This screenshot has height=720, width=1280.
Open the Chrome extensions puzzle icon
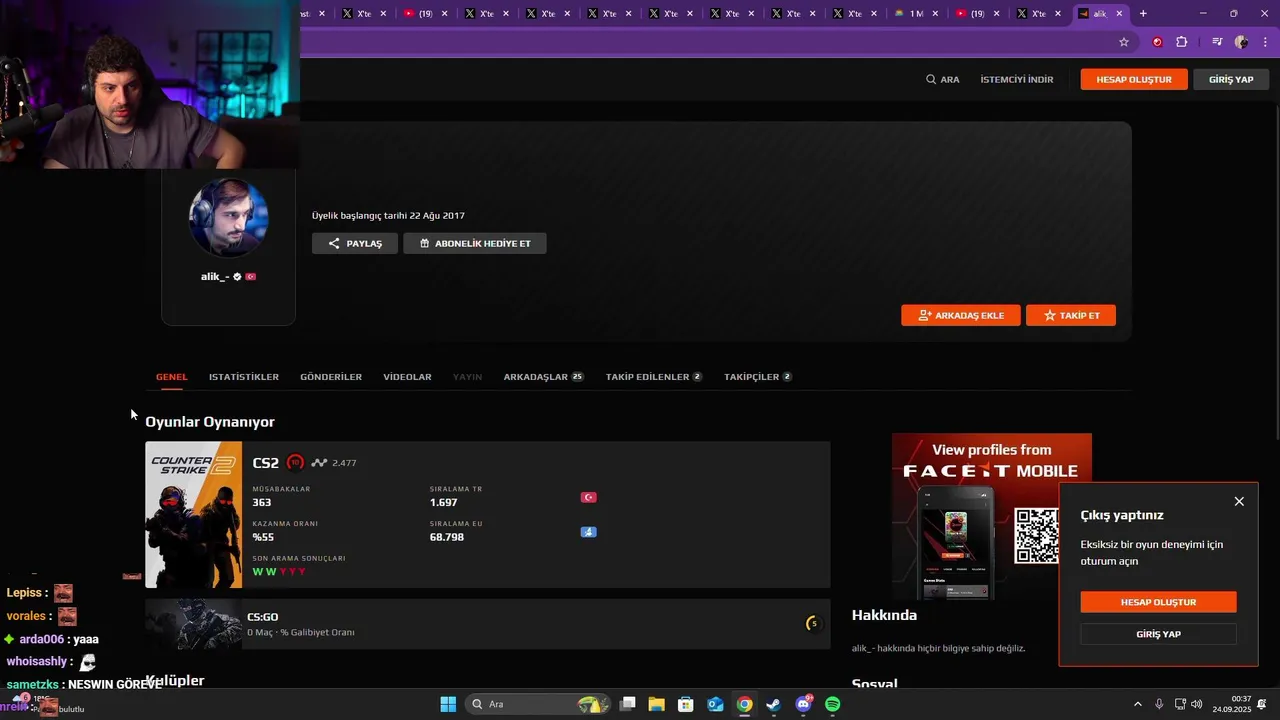[1181, 42]
